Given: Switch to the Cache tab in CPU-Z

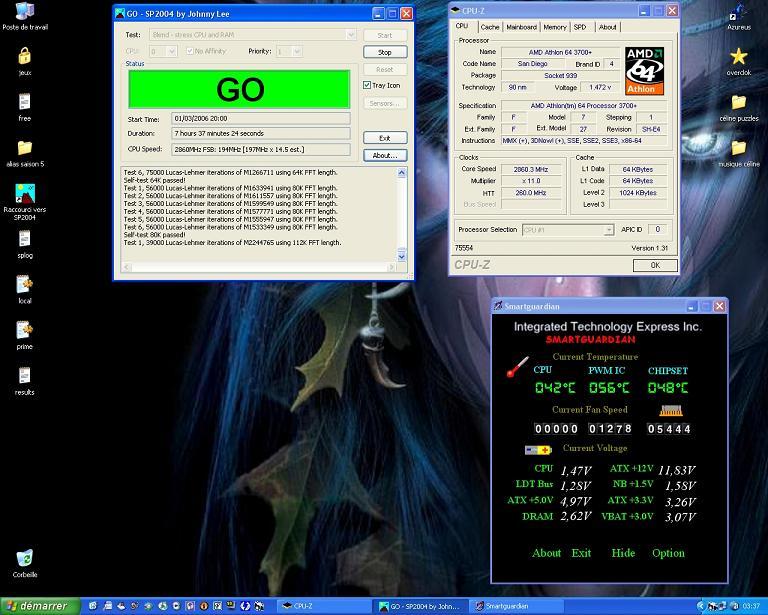Looking at the screenshot, I should [489, 27].
